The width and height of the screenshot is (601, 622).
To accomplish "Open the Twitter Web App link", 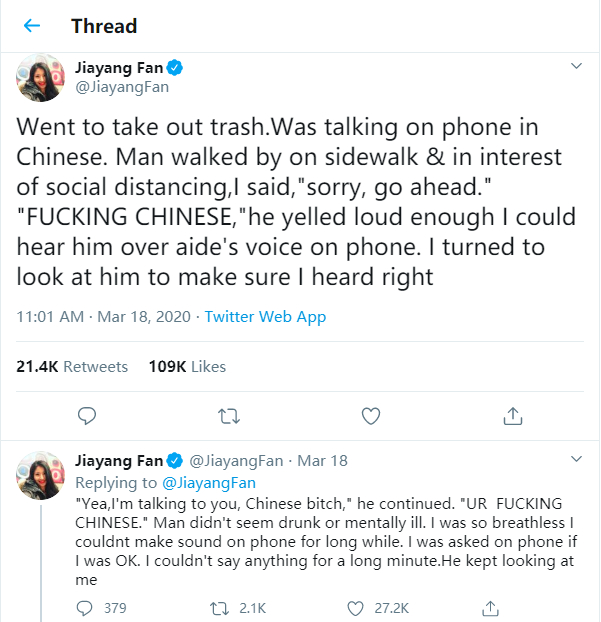I will coord(265,317).
